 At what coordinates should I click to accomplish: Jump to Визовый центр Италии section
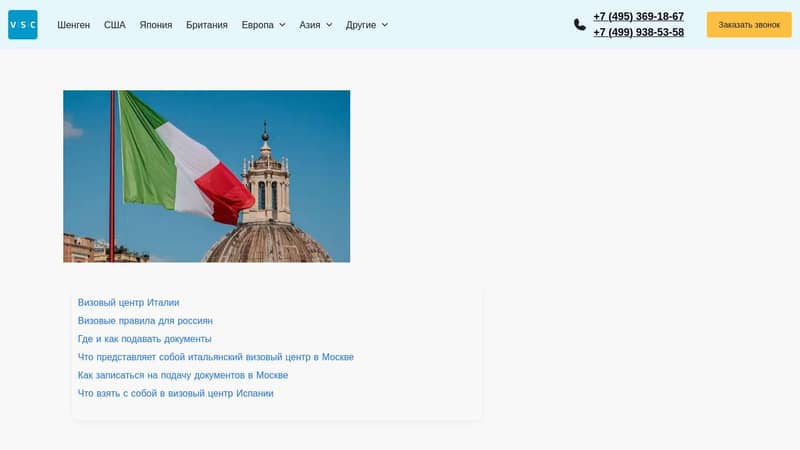(x=129, y=303)
